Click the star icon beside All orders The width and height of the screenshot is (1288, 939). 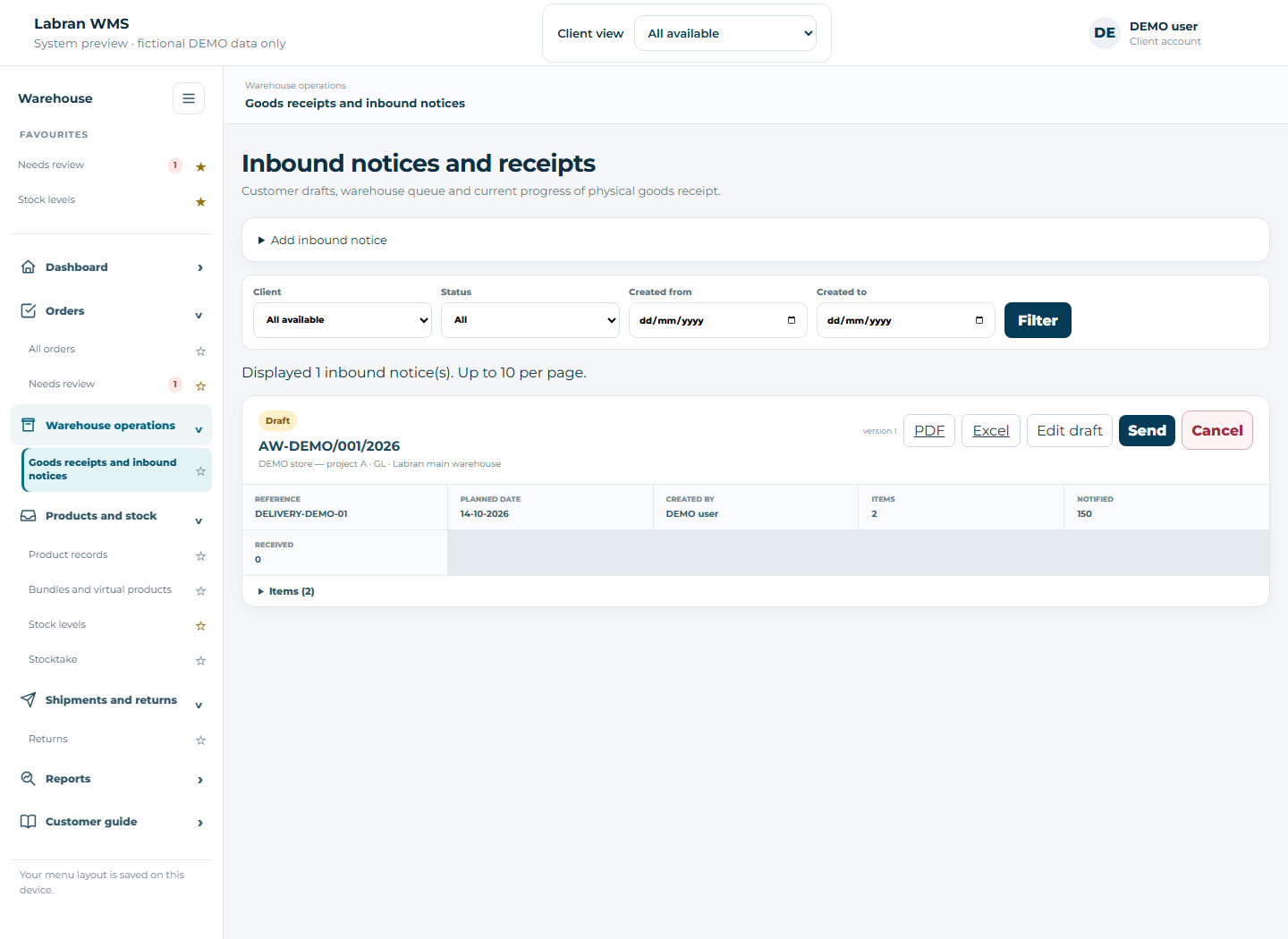[200, 351]
